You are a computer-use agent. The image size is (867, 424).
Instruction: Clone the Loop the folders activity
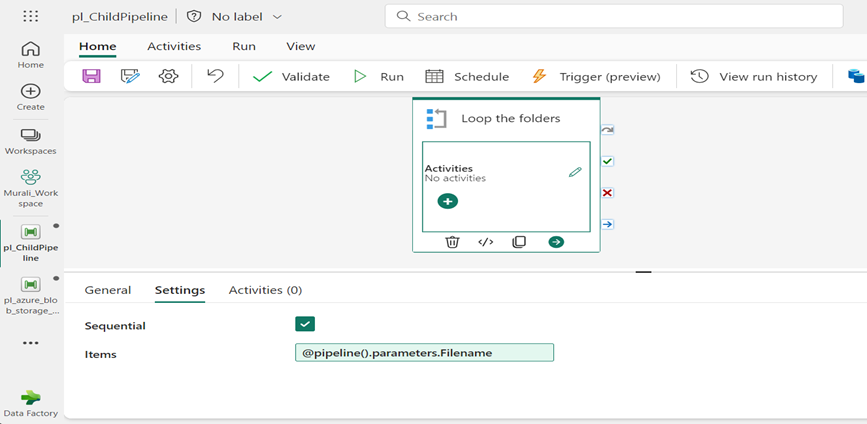click(x=519, y=242)
